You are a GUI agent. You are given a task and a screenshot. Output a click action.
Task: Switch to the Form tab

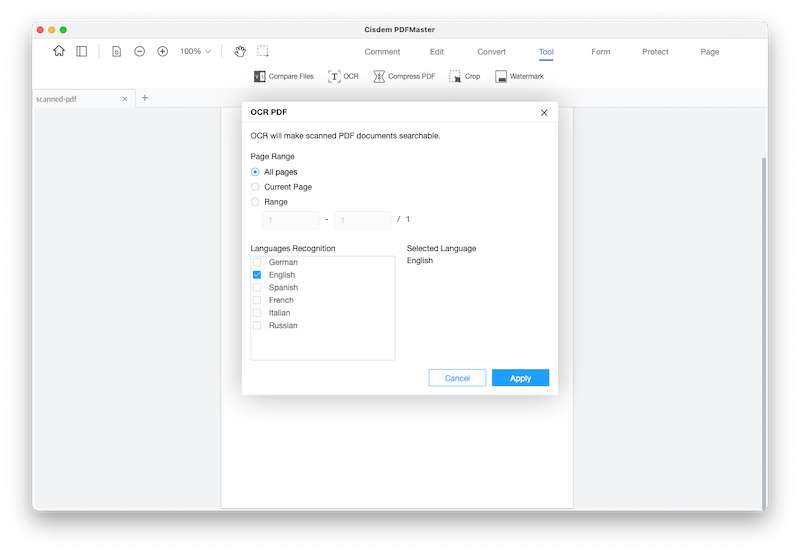(601, 52)
